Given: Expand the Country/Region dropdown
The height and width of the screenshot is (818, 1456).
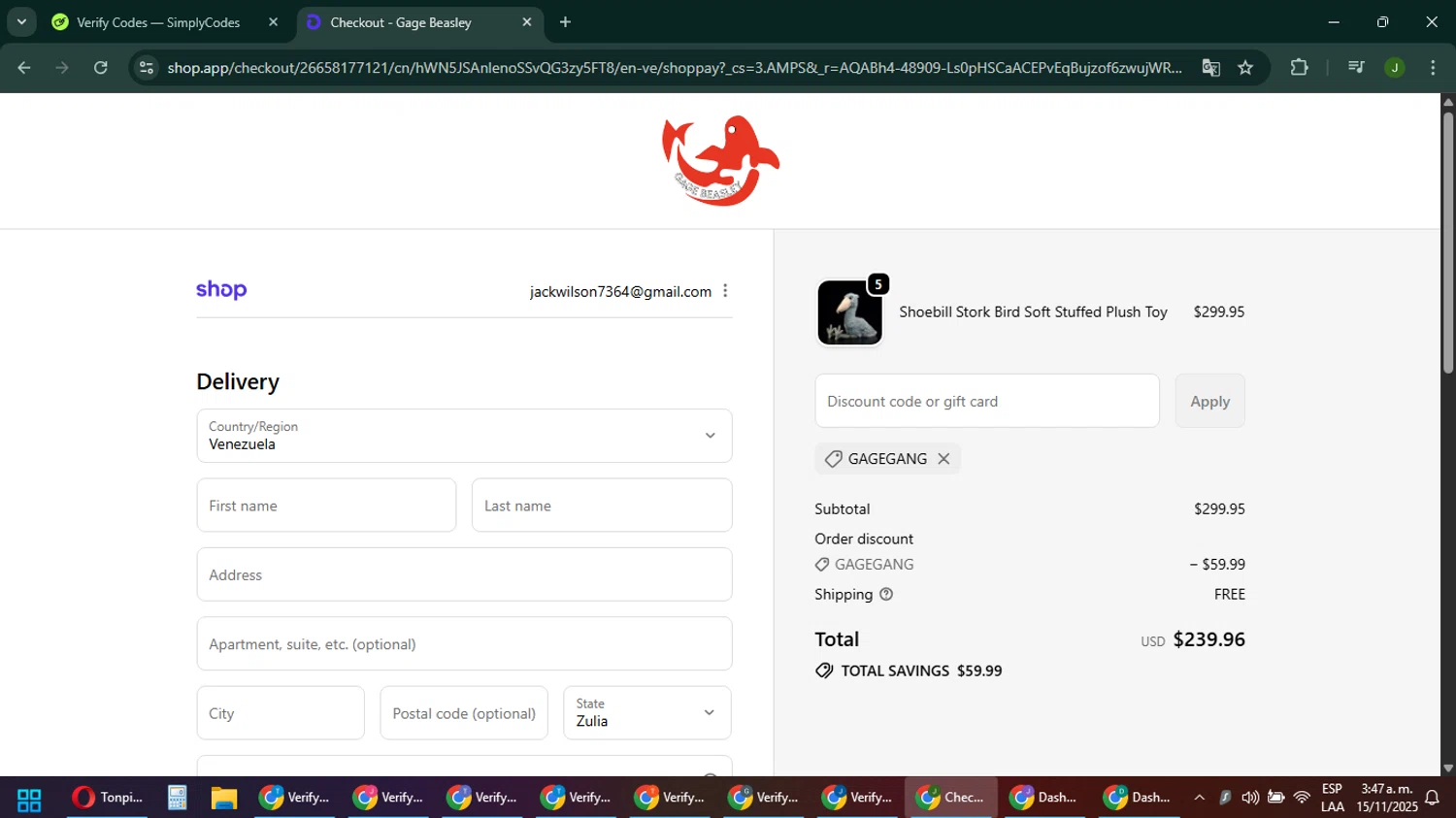Looking at the screenshot, I should 464,436.
